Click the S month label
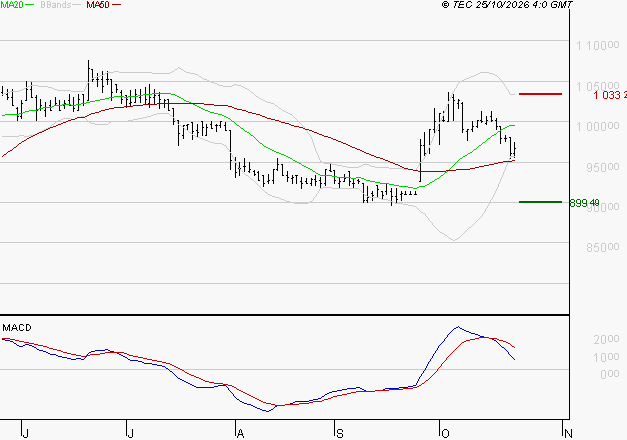Image resolution: width=627 pixels, height=440 pixels. click(x=339, y=433)
